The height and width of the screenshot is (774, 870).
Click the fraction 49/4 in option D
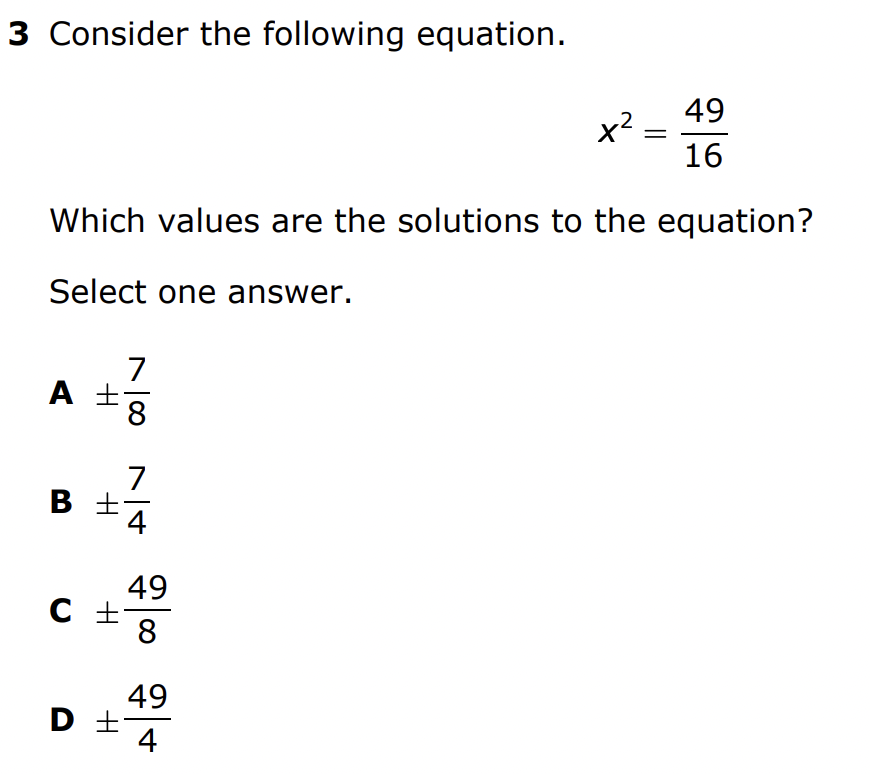pyautogui.click(x=147, y=719)
